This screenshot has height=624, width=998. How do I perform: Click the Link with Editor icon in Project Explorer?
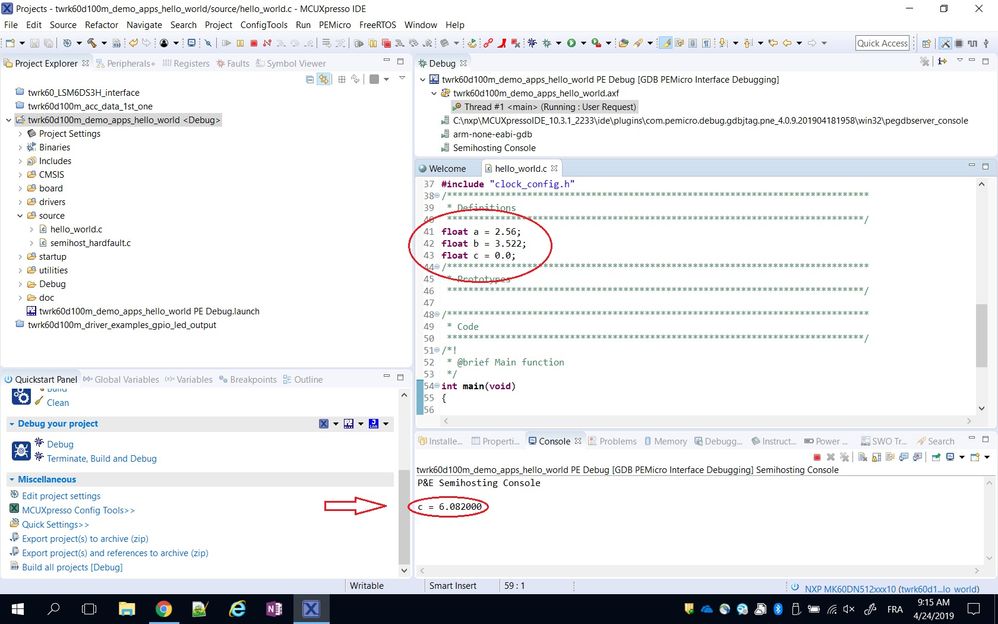[324, 79]
